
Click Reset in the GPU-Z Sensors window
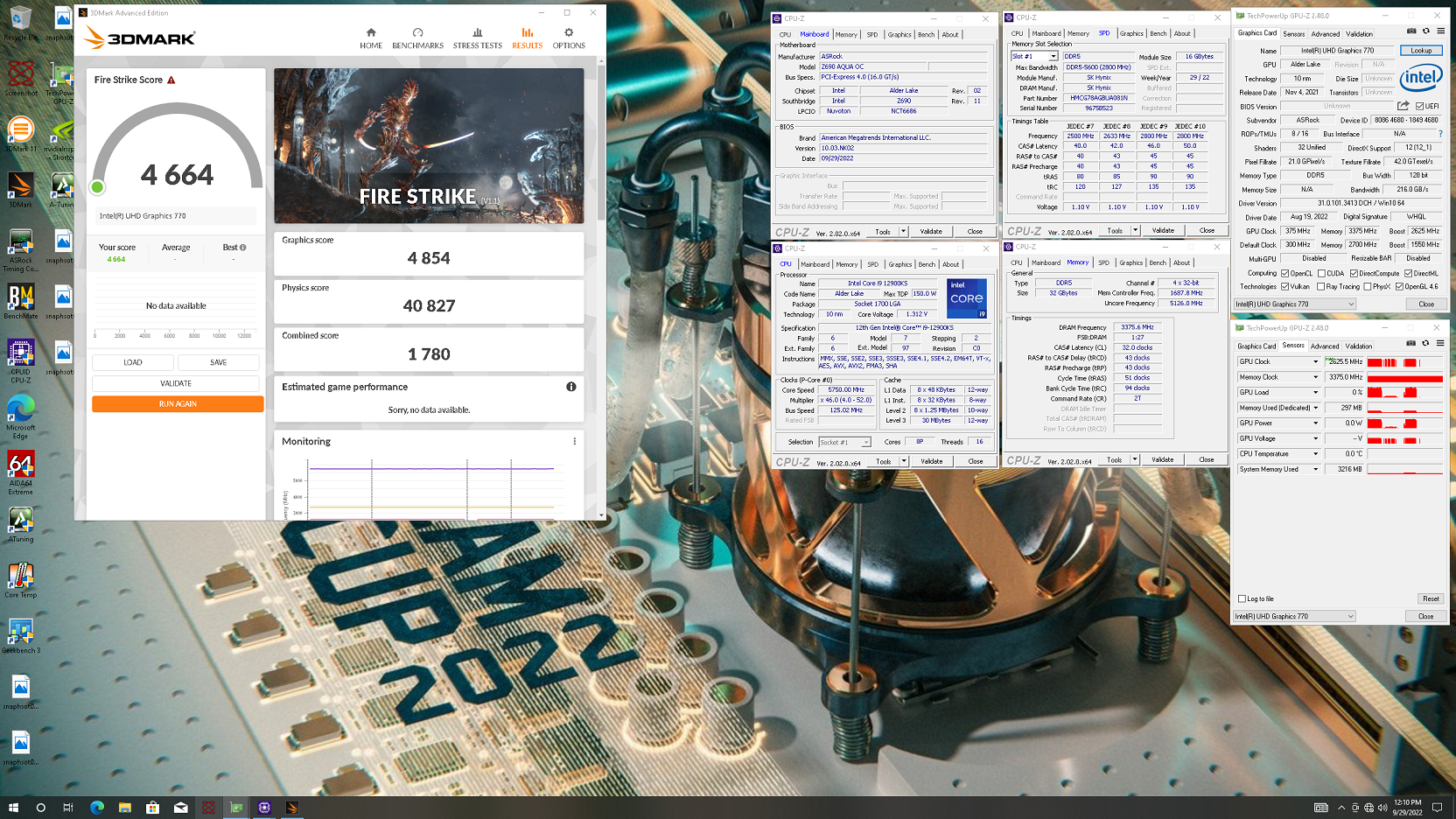click(x=1431, y=598)
